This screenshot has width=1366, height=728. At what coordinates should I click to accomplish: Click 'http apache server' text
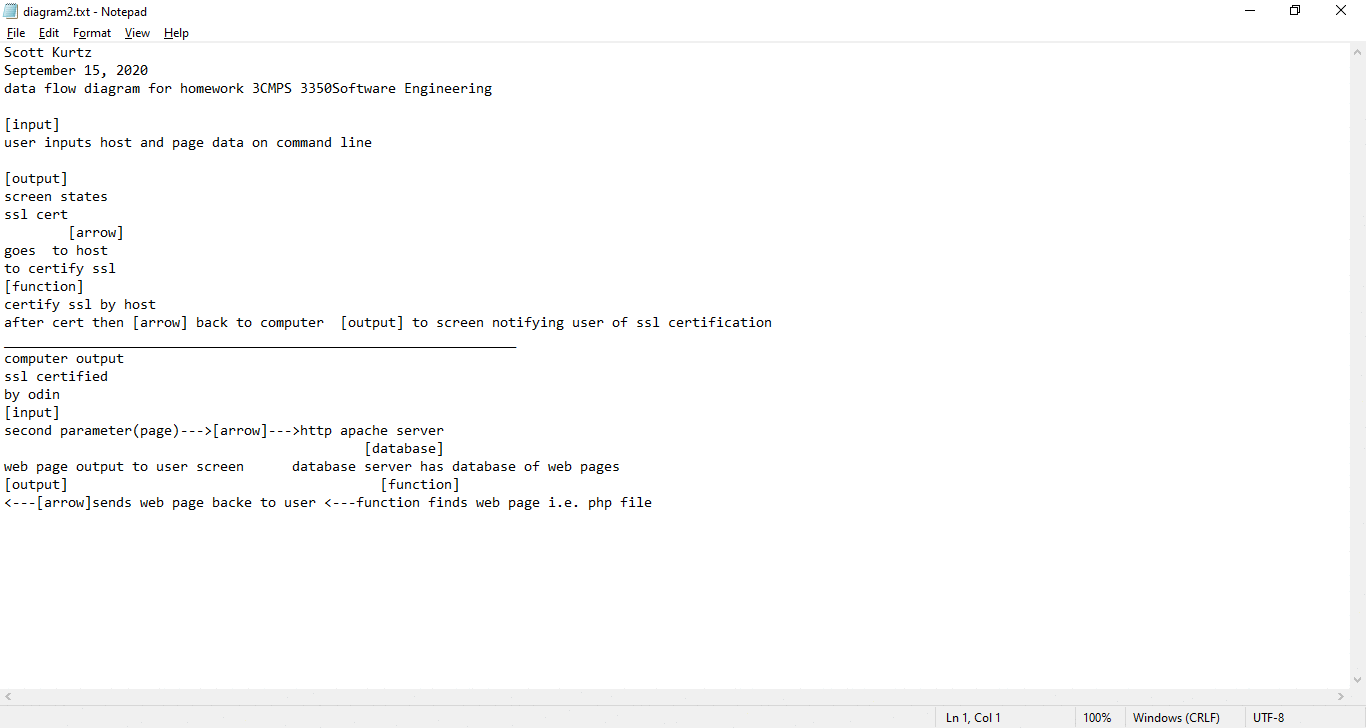[x=372, y=431]
